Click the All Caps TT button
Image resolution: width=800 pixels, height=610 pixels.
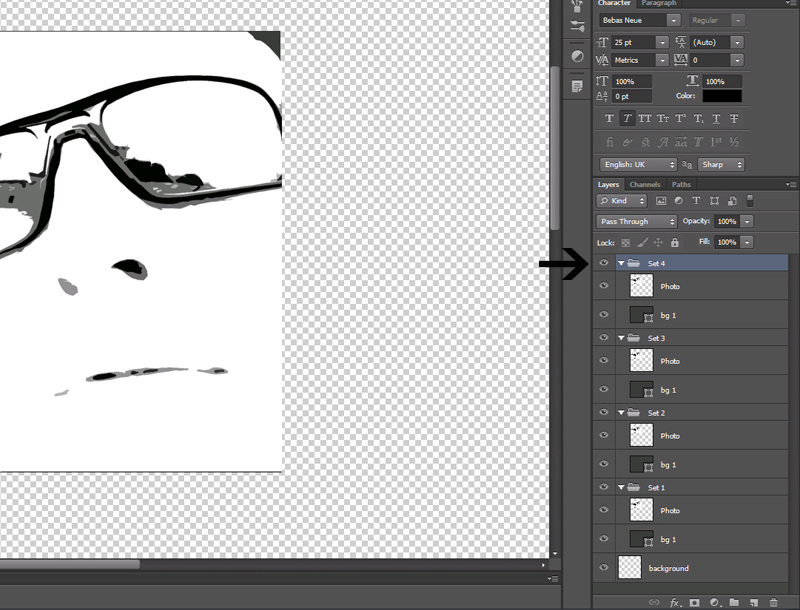click(x=645, y=118)
